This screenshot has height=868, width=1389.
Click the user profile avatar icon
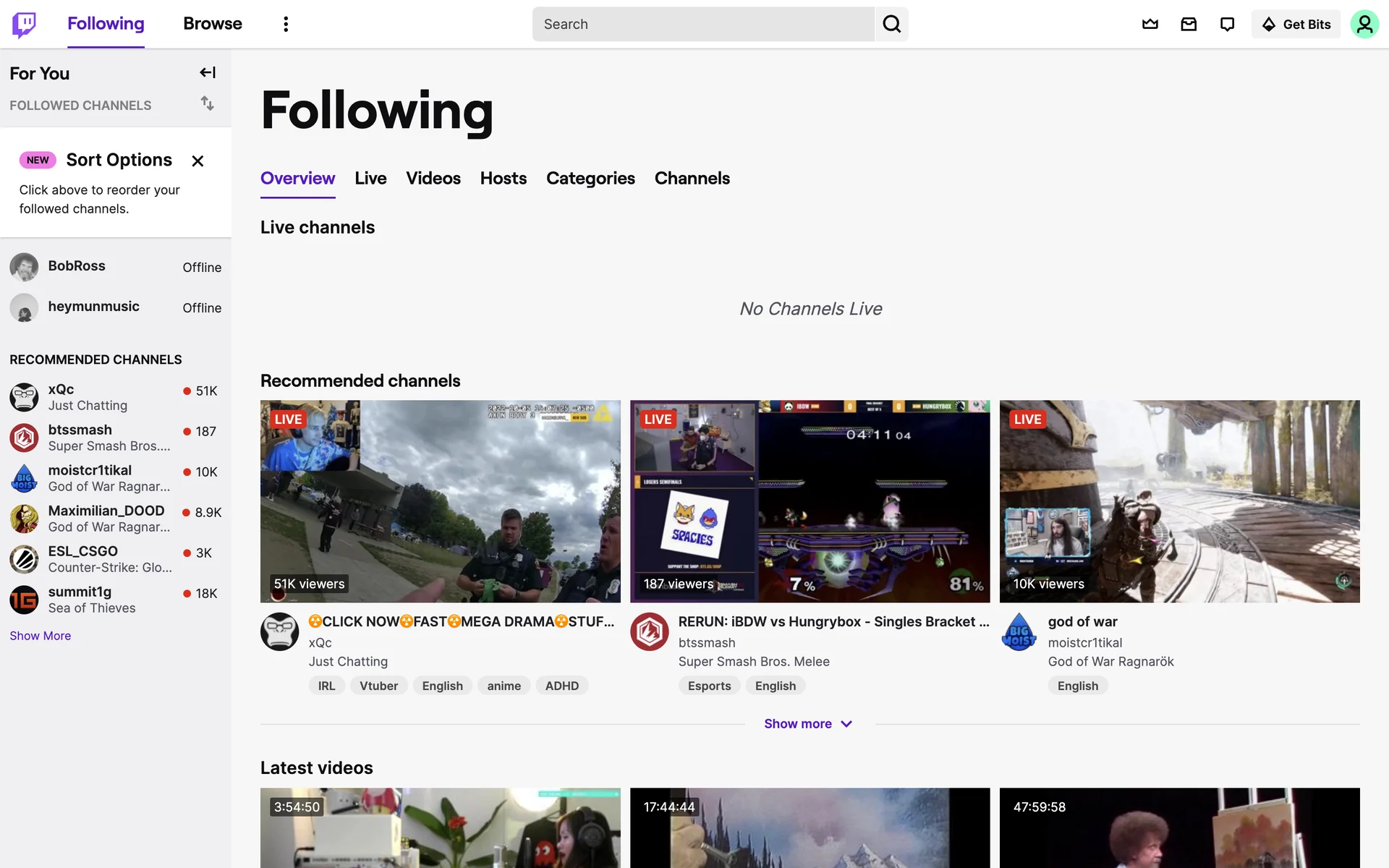click(1364, 24)
